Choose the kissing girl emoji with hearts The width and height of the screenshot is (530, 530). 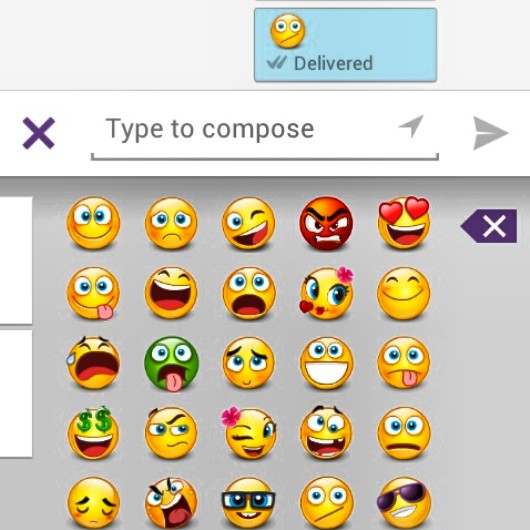coord(326,293)
